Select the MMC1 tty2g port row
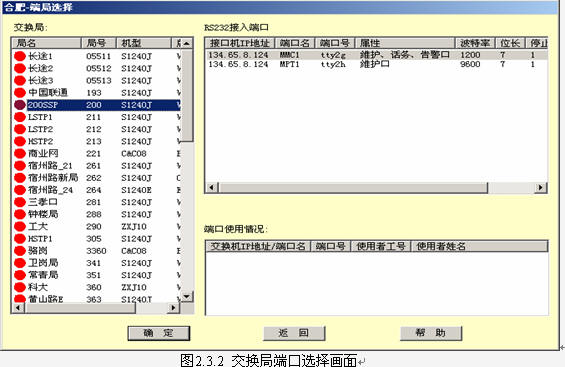This screenshot has height=367, width=565. click(x=377, y=55)
